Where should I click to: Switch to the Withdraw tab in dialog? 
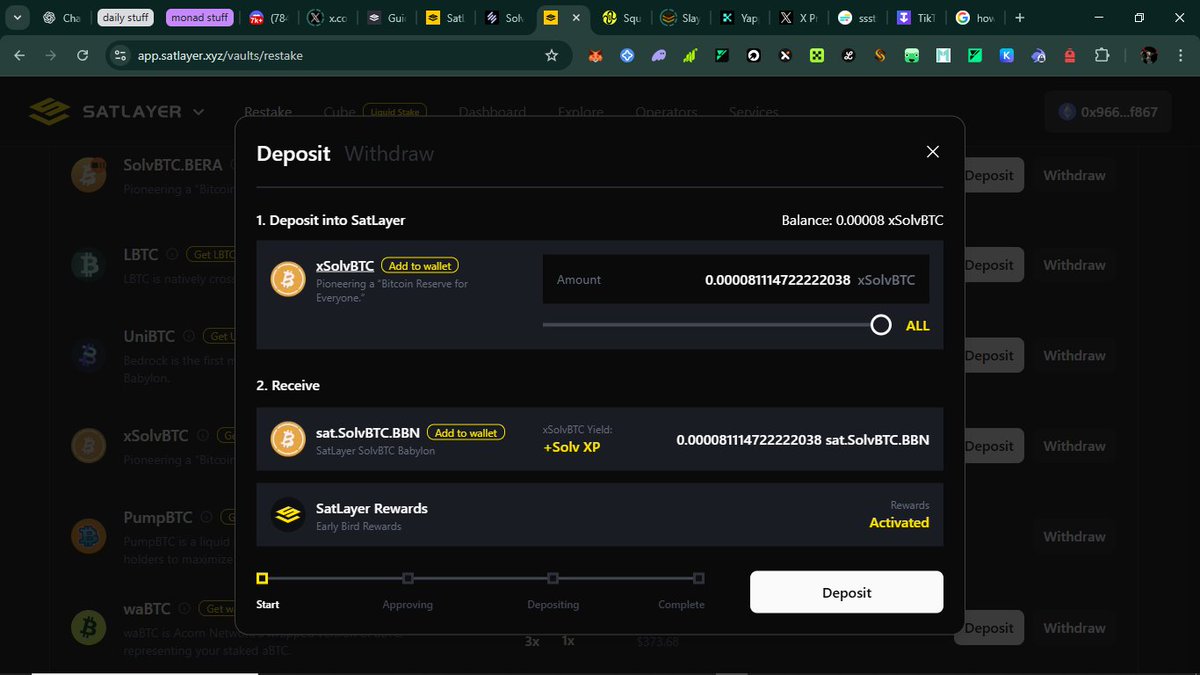(389, 154)
